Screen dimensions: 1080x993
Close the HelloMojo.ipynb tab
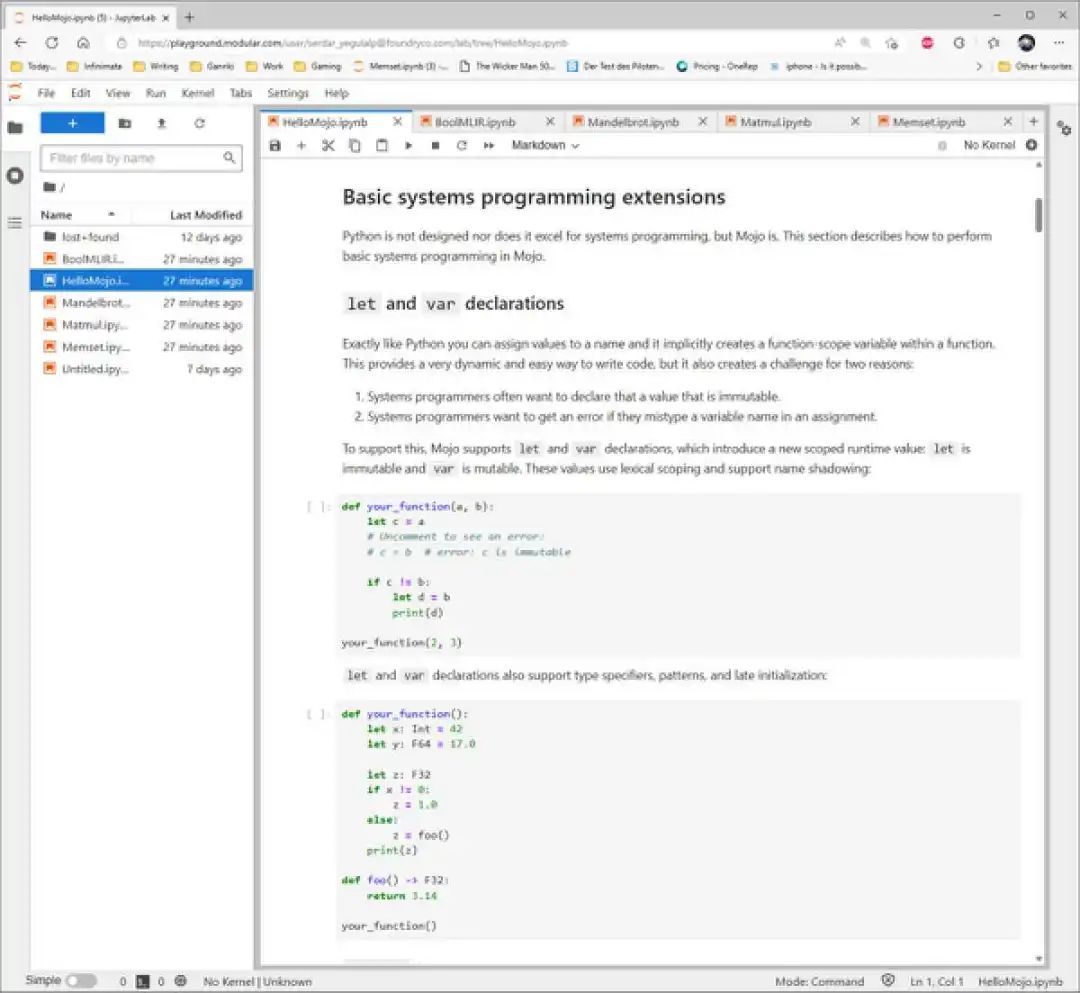tap(397, 122)
